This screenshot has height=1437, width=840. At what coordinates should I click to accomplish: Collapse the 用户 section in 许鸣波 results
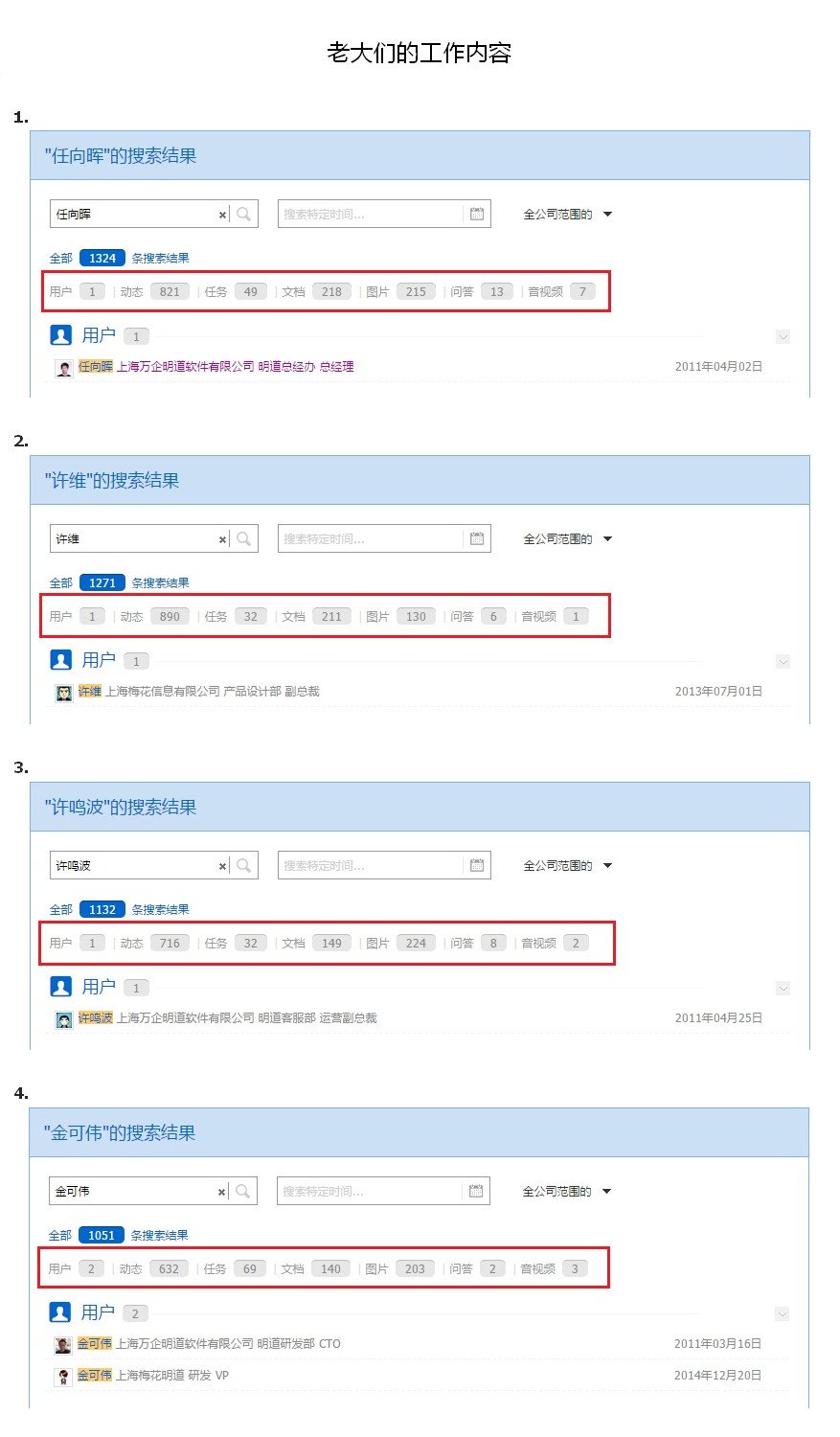(x=783, y=988)
